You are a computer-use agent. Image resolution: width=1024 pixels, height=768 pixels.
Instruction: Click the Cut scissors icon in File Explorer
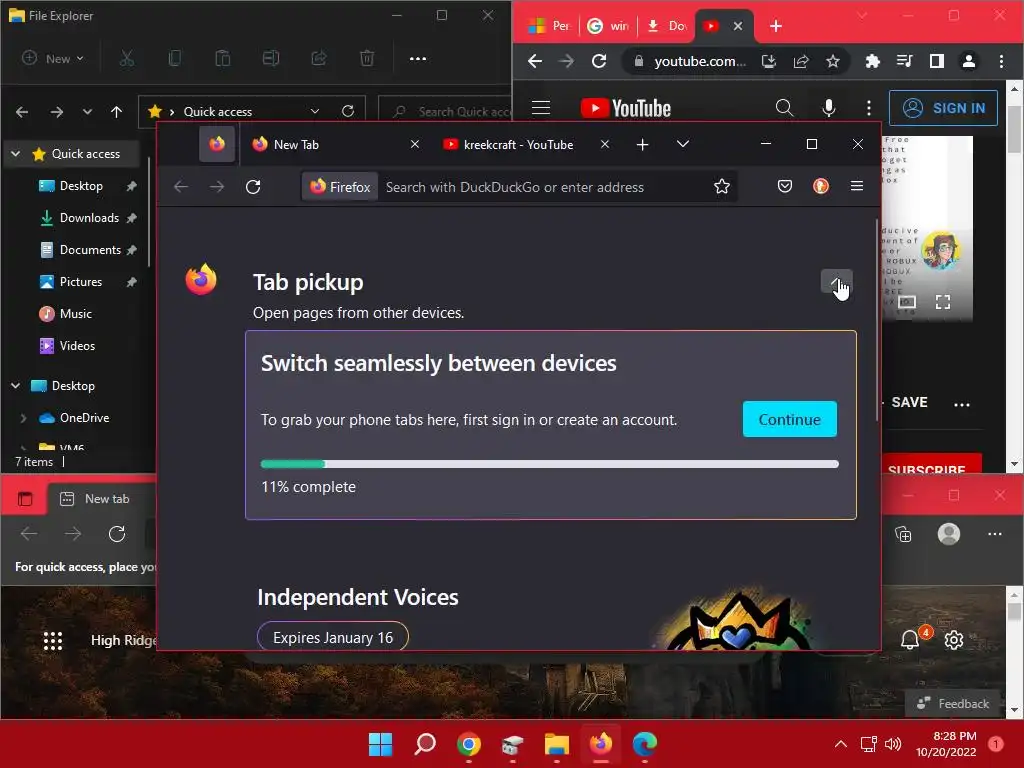[127, 59]
